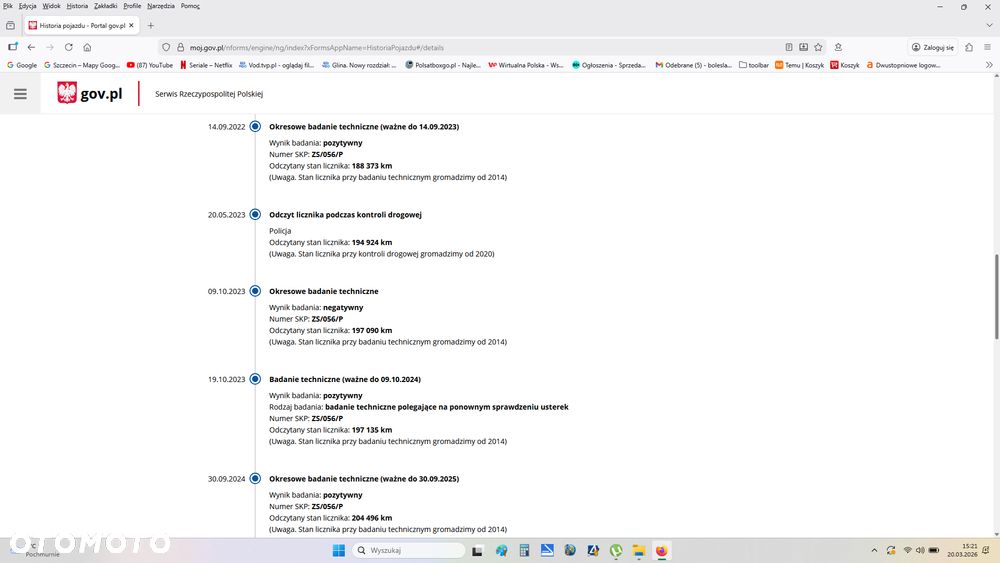Open the Temu | Koszyk bookmark

click(799, 65)
